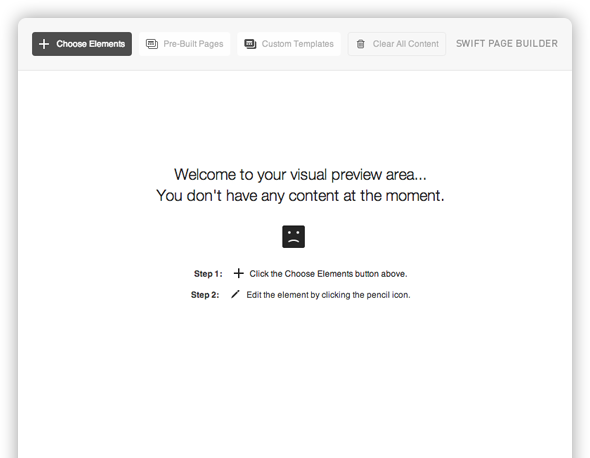The image size is (590, 458).
Task: Click the Choose Elements button
Action: coord(82,44)
